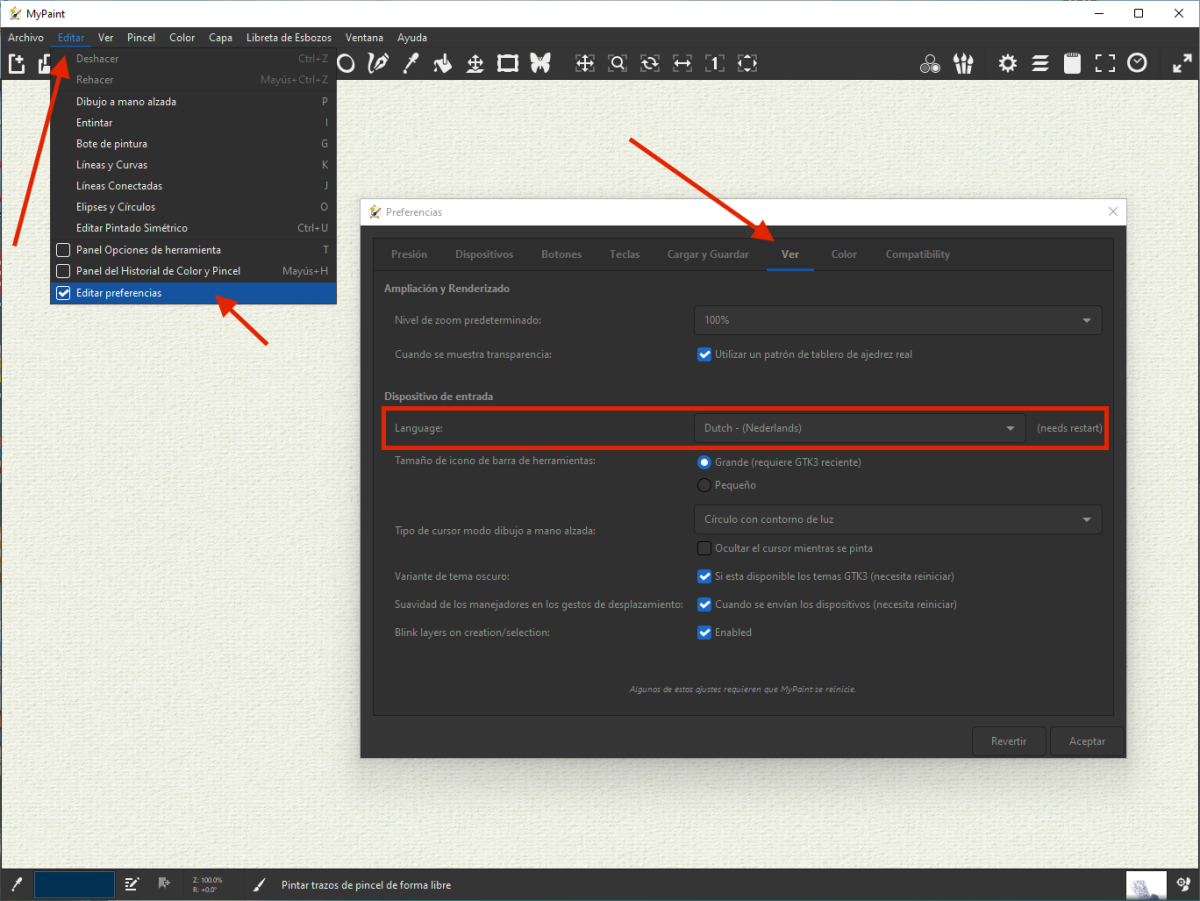Switch to the 'Cargar y Guardar' tab
The height and width of the screenshot is (901, 1200).
coord(708,254)
